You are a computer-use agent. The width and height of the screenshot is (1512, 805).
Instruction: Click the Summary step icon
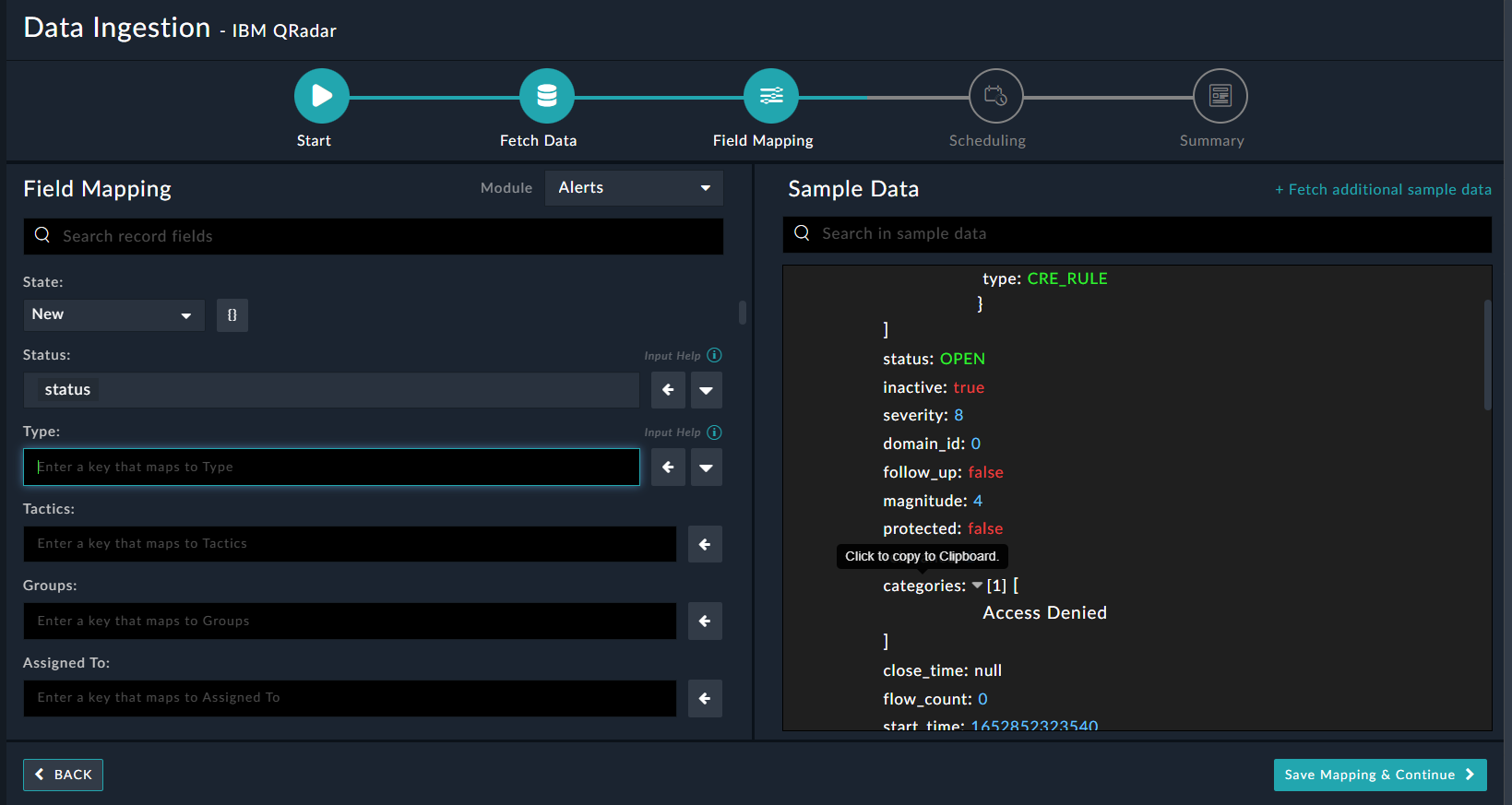tap(1220, 96)
